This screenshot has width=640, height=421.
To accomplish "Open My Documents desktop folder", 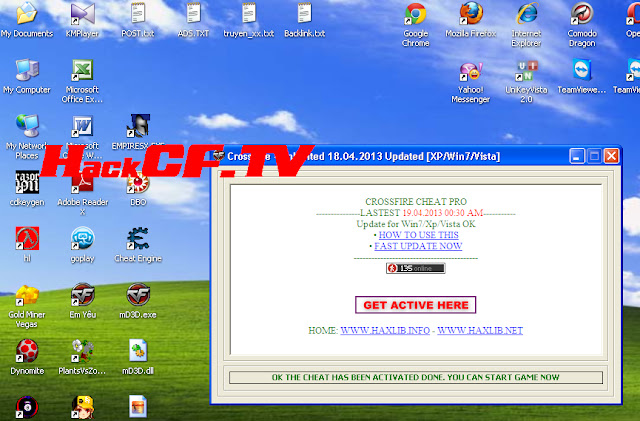I will tap(27, 20).
